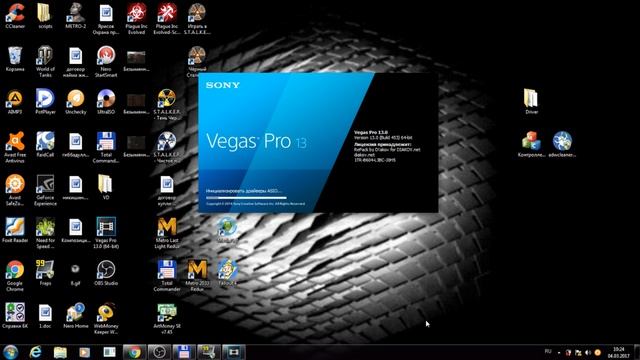Launch ArtMoney SE v7.45 shortcut
Image resolution: width=640 pixels, height=360 pixels.
(x=167, y=319)
